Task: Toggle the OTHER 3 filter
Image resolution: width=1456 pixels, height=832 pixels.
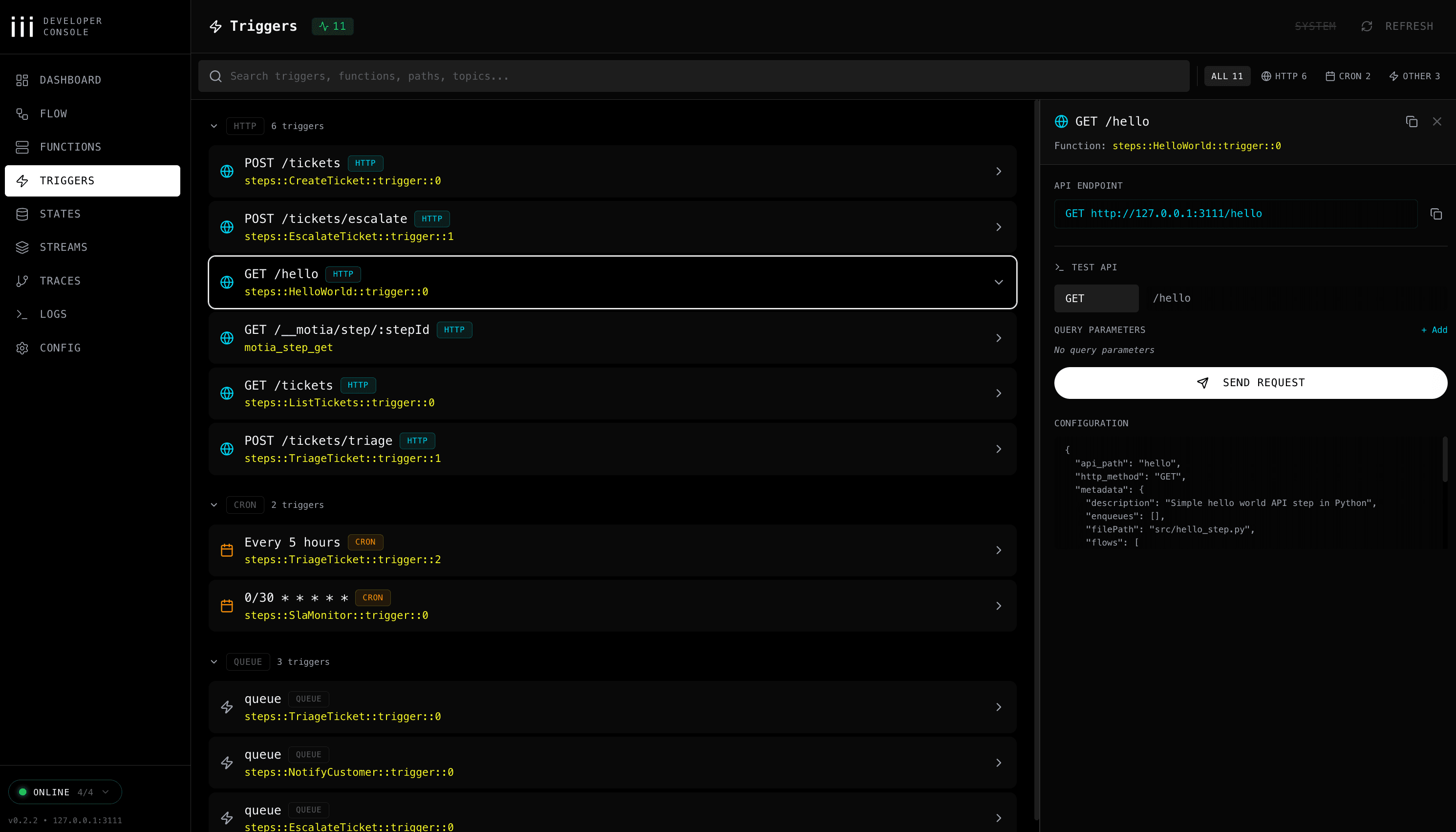Action: 1414,75
